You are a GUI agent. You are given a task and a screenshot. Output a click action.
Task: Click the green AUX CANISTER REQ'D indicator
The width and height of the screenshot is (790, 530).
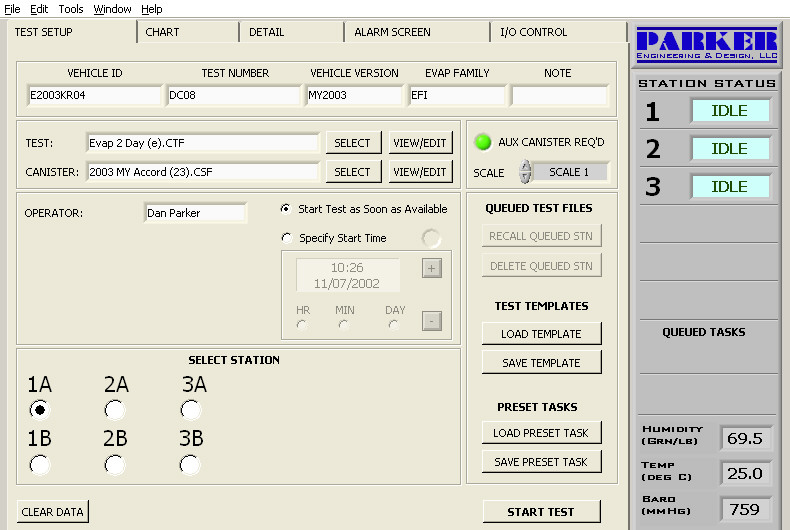[x=483, y=142]
